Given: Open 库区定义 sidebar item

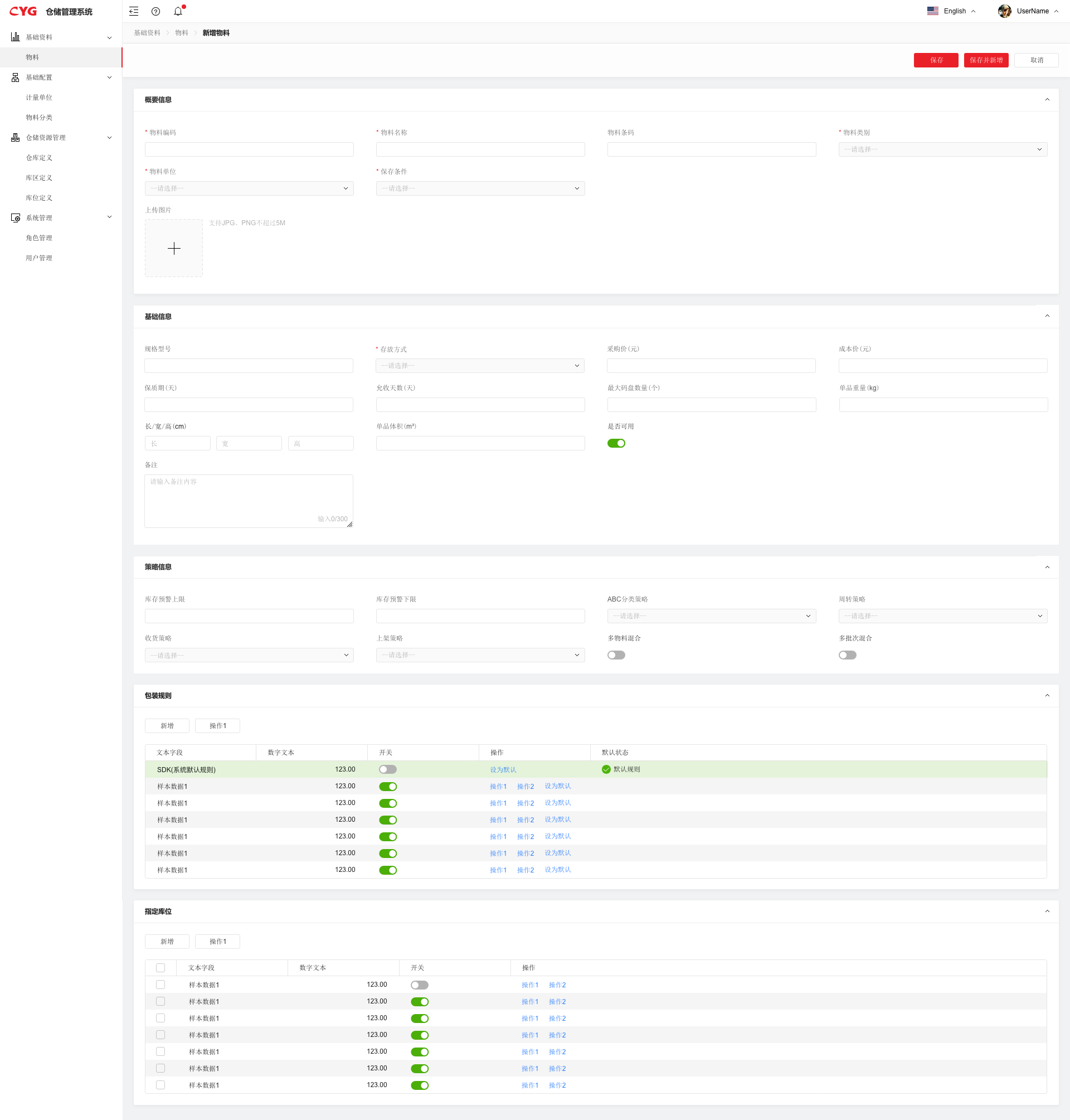Looking at the screenshot, I should pos(39,178).
